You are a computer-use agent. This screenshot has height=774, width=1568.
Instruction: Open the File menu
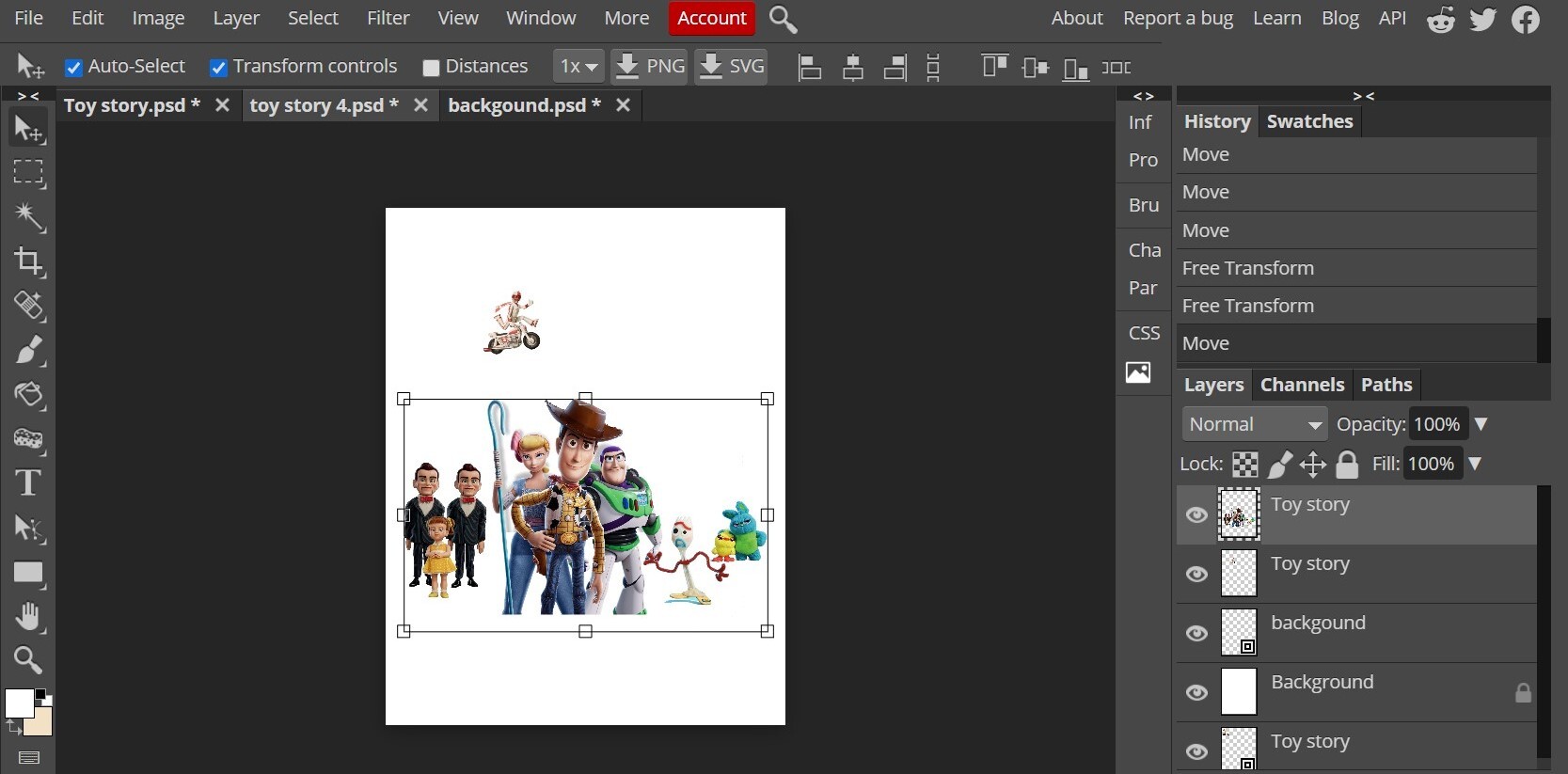point(29,18)
